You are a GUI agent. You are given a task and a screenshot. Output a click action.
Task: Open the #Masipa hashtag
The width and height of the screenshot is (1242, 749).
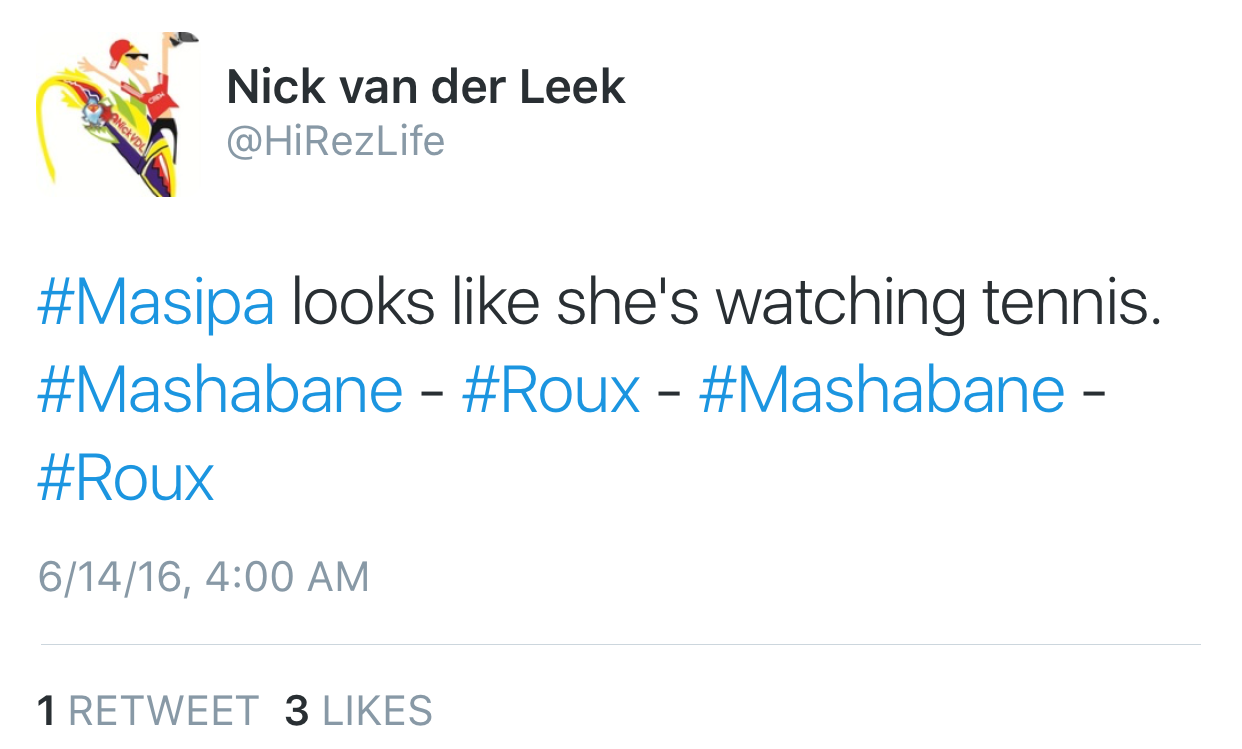tap(156, 303)
